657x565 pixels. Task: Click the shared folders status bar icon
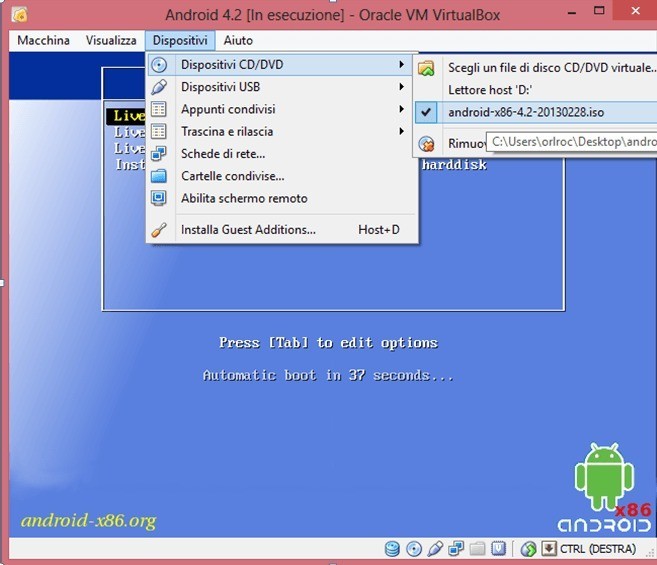477,549
